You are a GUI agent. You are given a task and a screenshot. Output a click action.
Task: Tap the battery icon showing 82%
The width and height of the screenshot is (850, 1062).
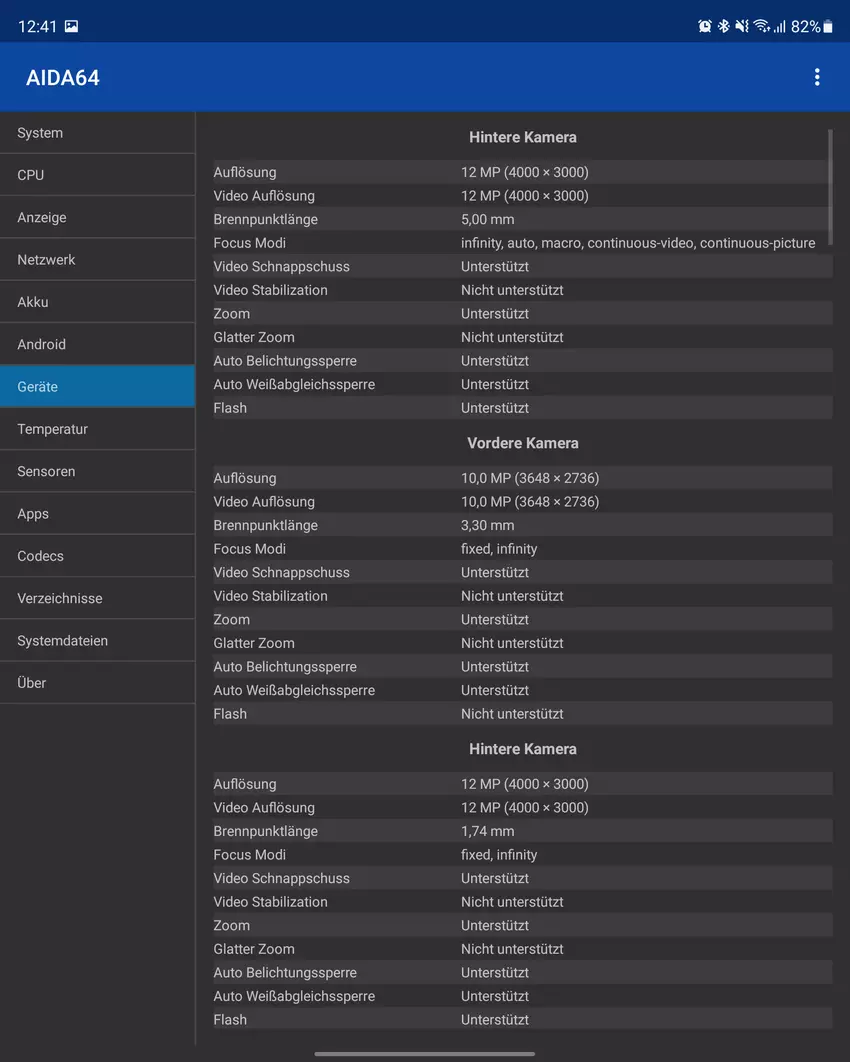coord(827,27)
